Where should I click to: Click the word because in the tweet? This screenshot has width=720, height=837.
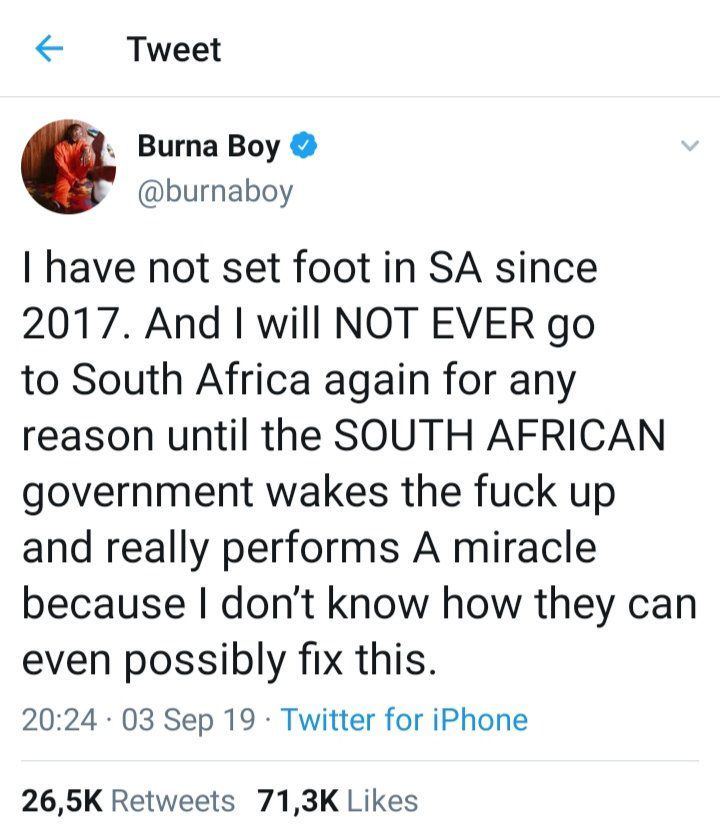[x=101, y=605]
